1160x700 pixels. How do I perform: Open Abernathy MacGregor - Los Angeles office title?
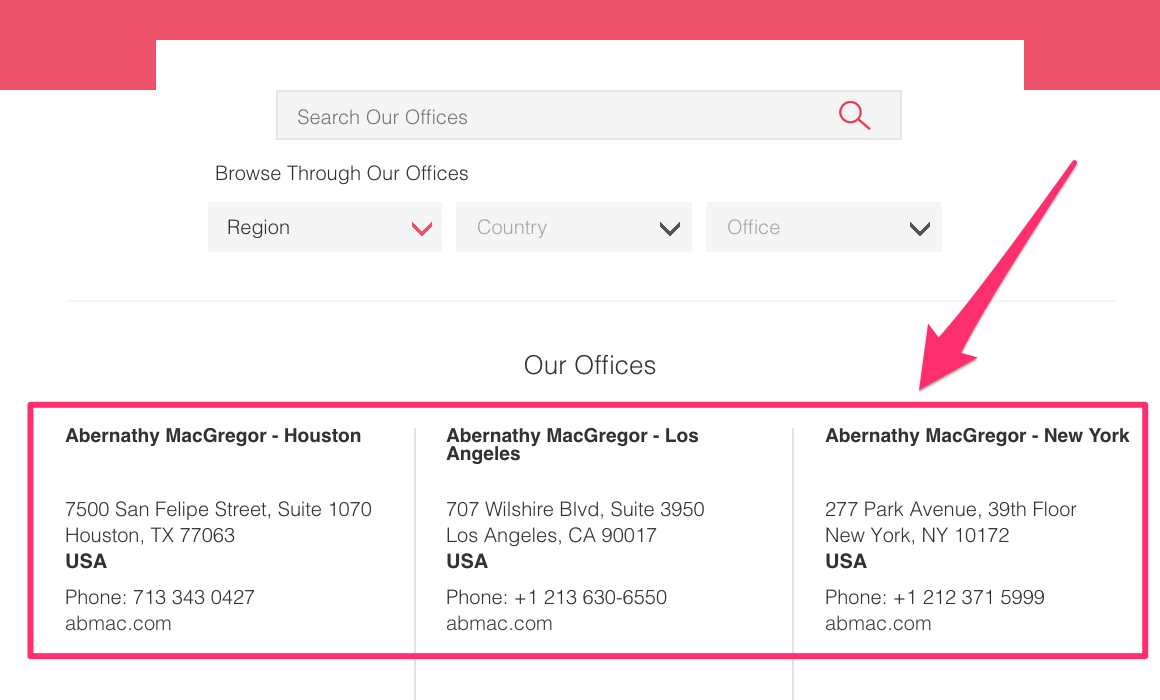click(572, 445)
